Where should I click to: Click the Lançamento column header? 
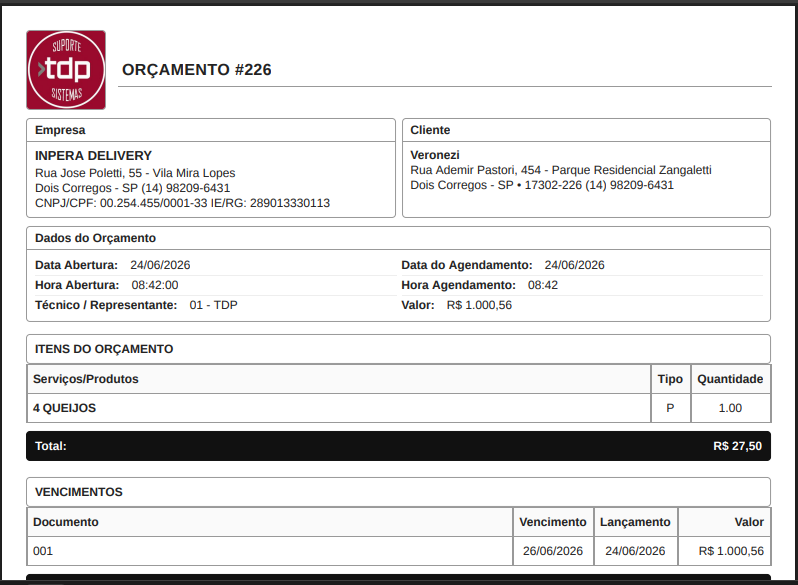point(635,522)
